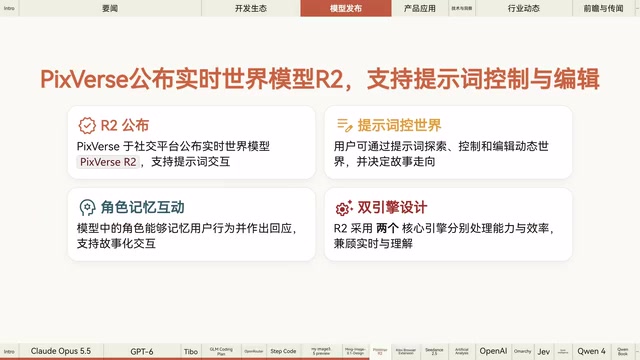This screenshot has width=640, height=360.
Task: Jump to the Claude Opus 5.5 slide marker
Action: pos(61,351)
